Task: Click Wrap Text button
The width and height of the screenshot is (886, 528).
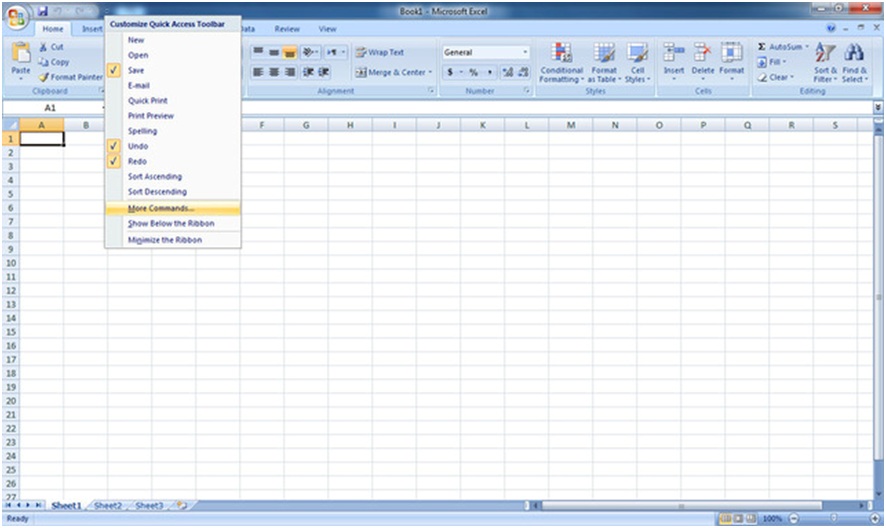Action: (380, 52)
